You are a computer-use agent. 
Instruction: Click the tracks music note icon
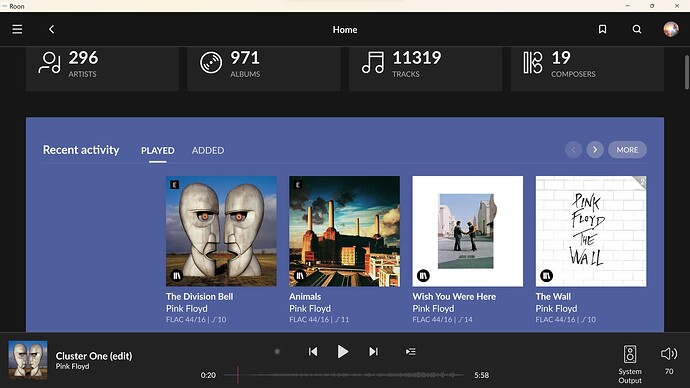tap(373, 63)
